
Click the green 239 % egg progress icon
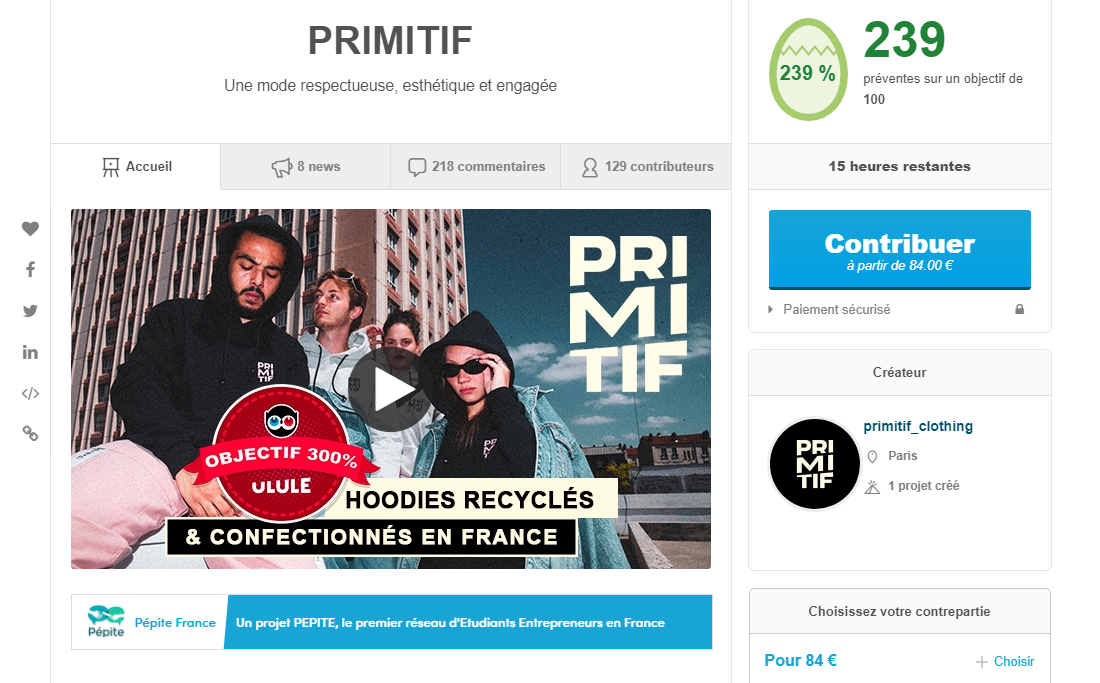[808, 69]
